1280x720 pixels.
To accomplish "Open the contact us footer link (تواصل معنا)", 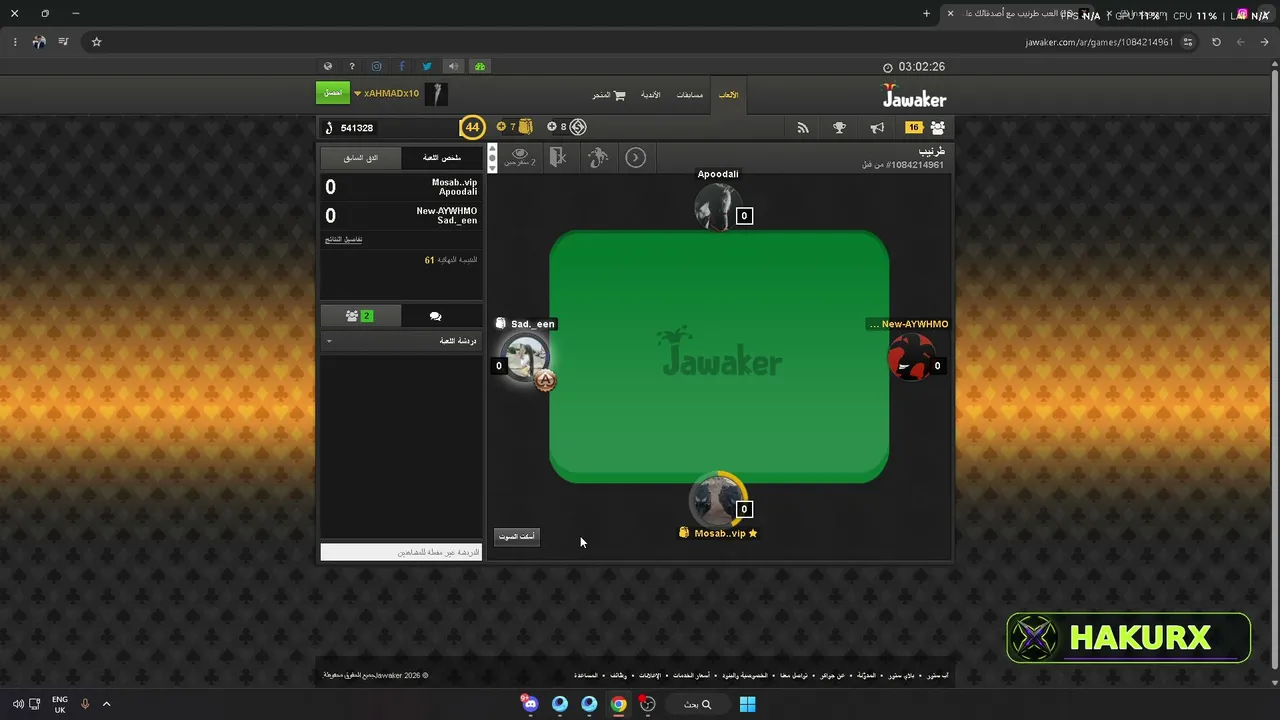I will 793,676.
